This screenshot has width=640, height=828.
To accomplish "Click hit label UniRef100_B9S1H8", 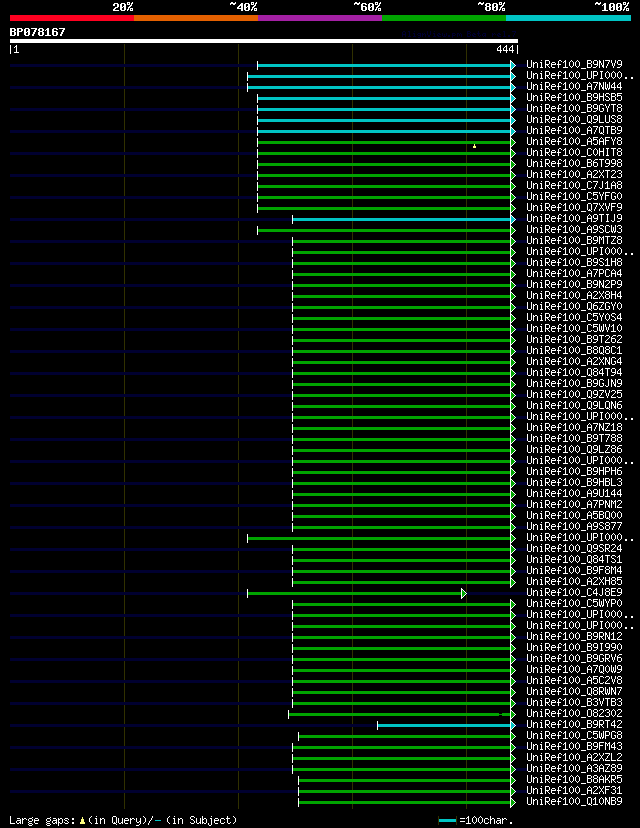I will [574, 262].
